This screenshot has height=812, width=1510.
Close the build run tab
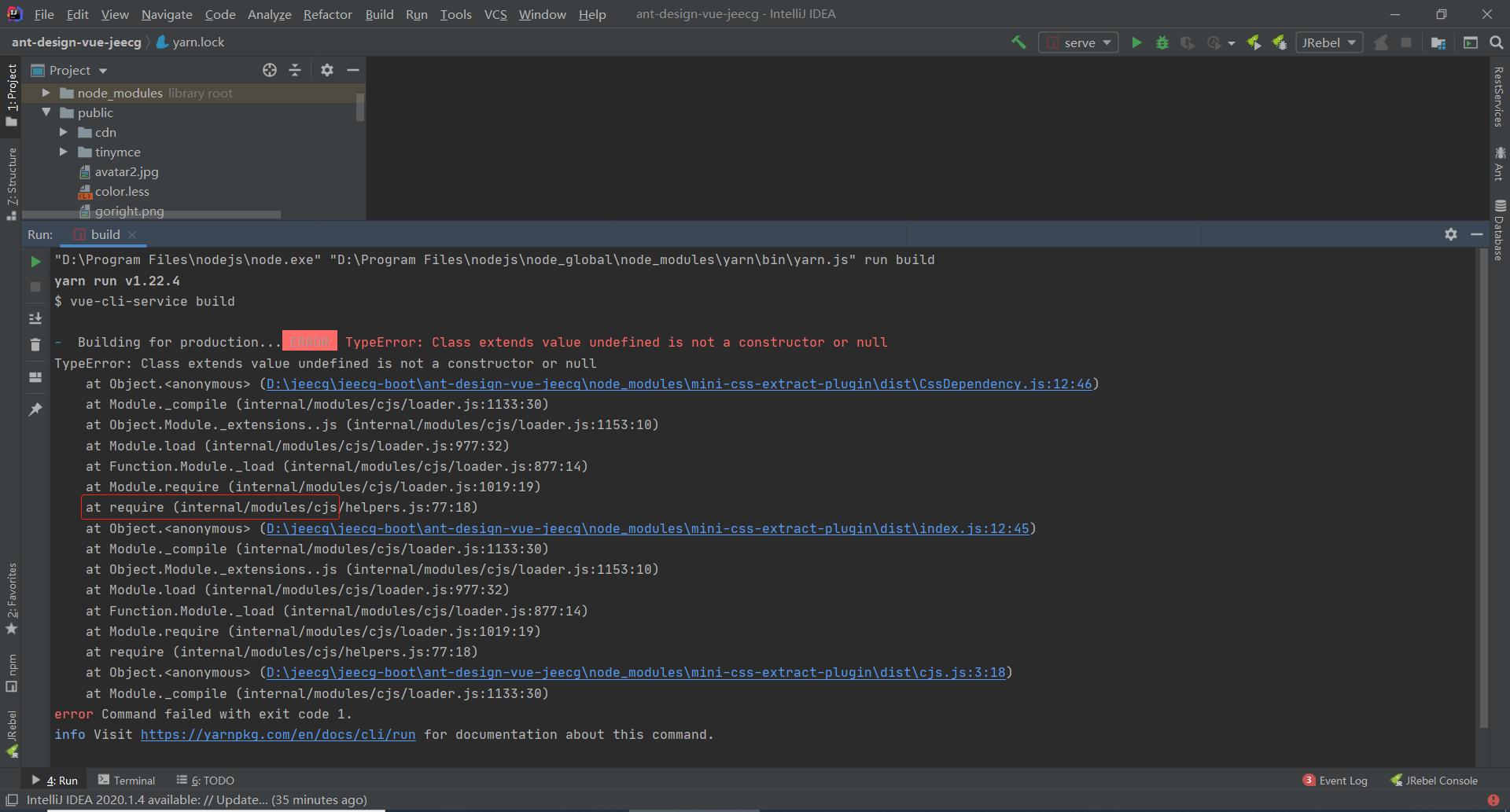[x=132, y=235]
